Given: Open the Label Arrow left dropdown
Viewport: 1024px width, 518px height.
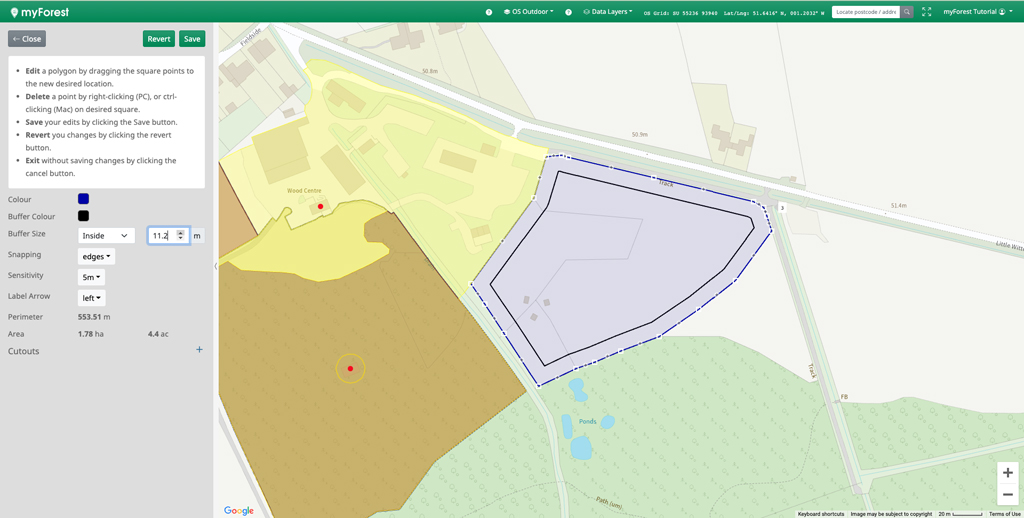Looking at the screenshot, I should (x=91, y=298).
